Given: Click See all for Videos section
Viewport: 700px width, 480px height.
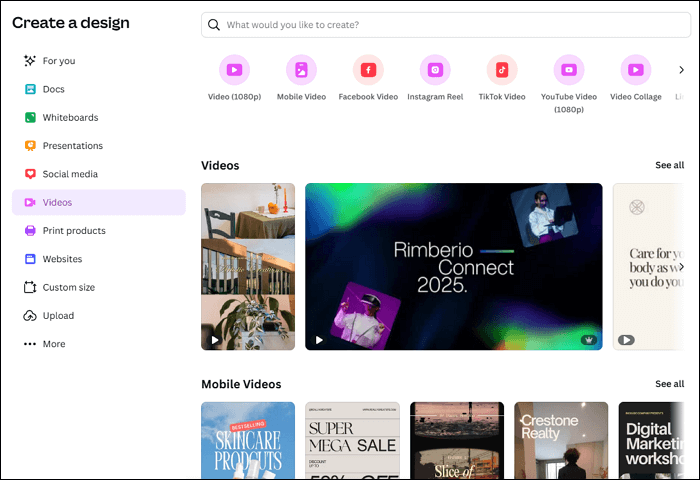Looking at the screenshot, I should click(669, 165).
